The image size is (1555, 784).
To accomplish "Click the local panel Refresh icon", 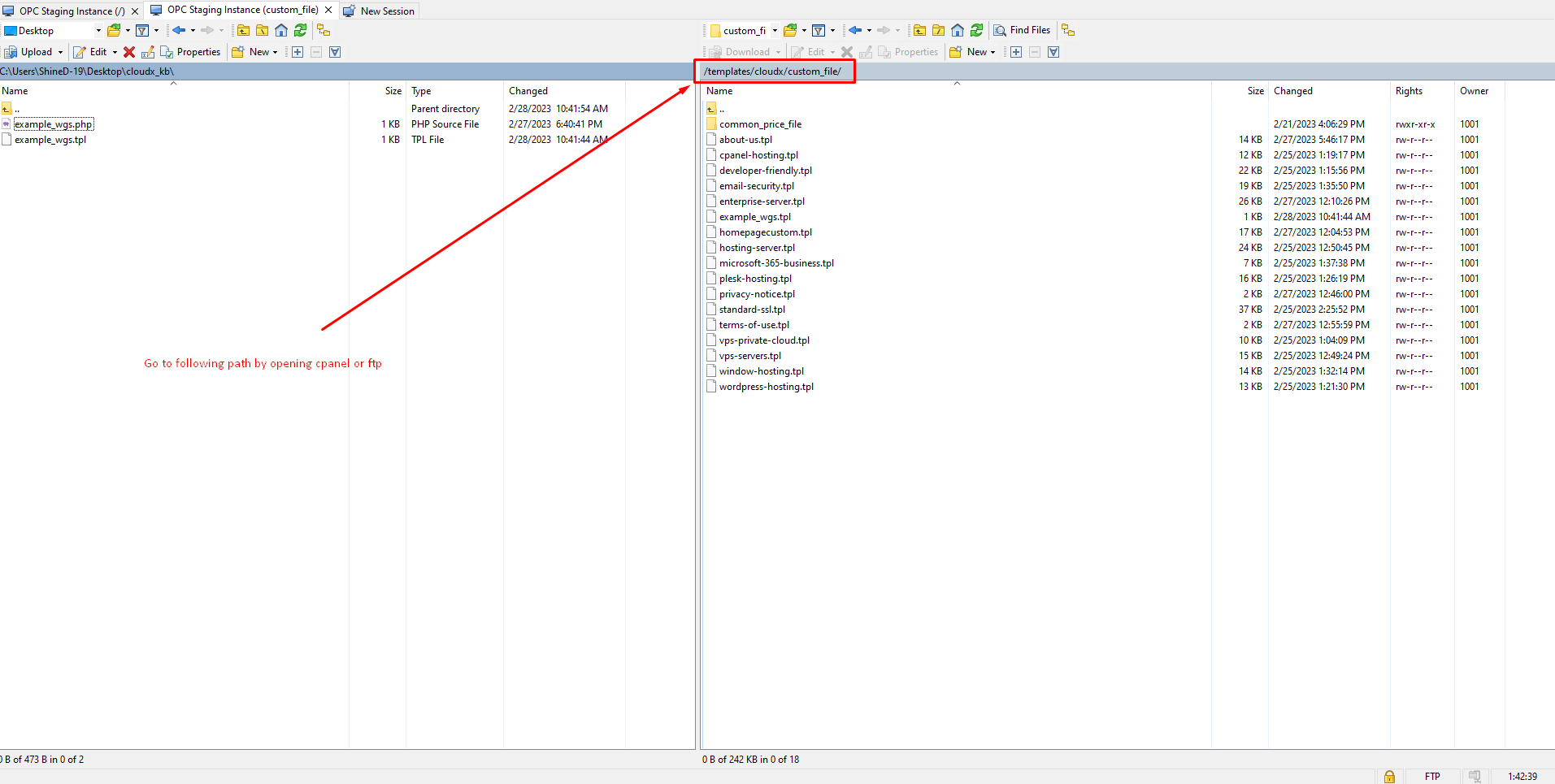I will click(x=300, y=30).
